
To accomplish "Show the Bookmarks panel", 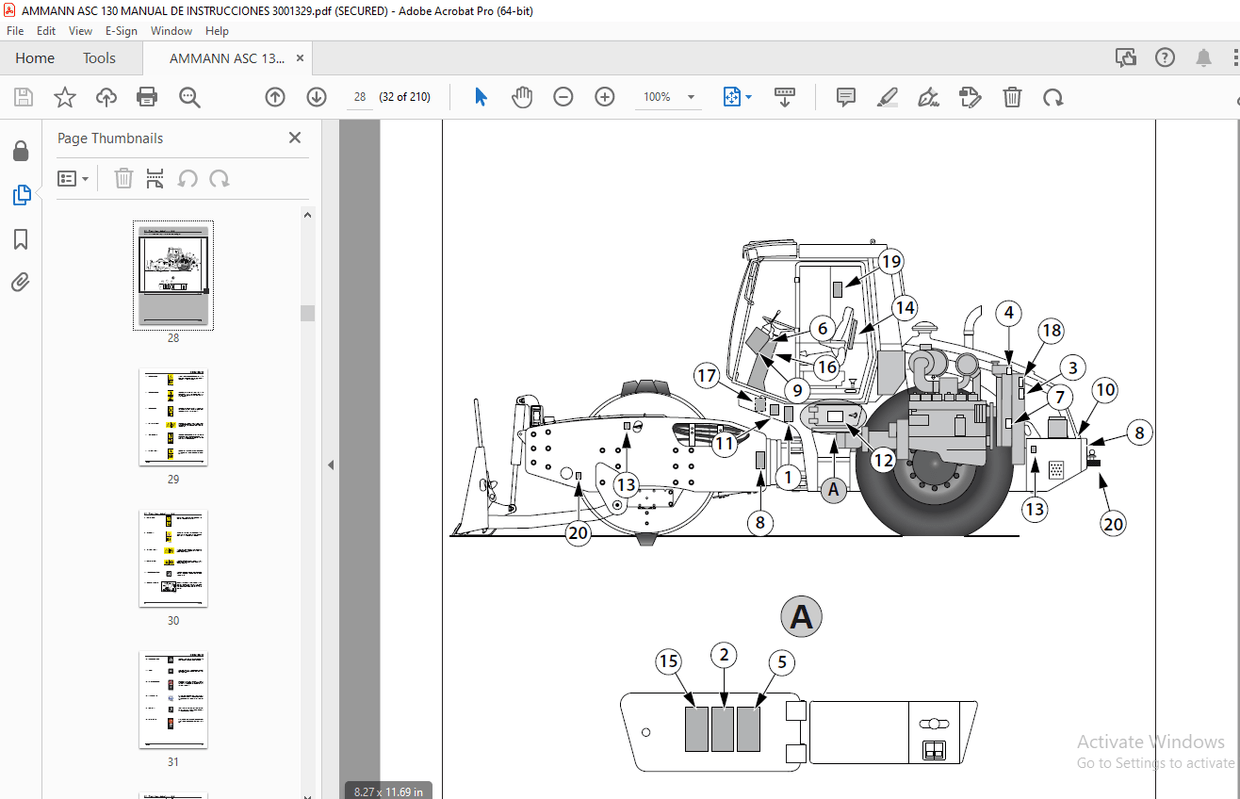I will click(22, 239).
